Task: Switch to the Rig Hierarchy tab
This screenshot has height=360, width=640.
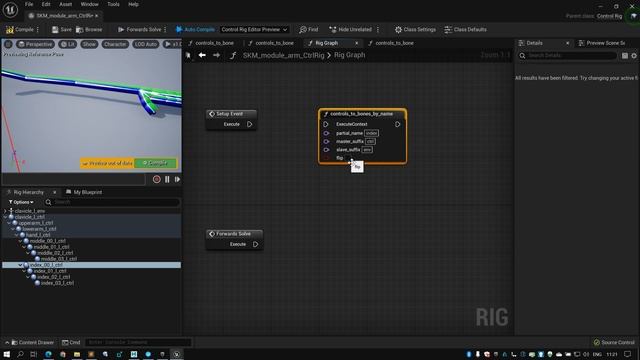Action: pos(28,192)
